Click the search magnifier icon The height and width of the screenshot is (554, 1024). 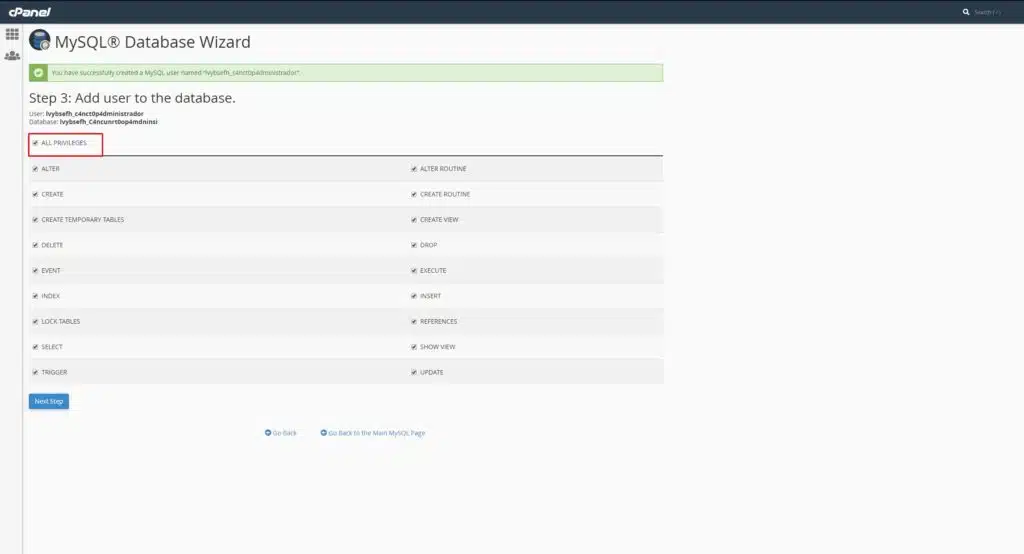click(x=966, y=12)
